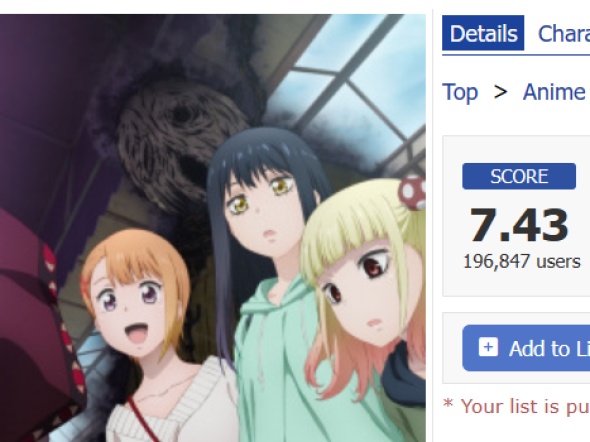Follow the Anime breadcrumb link

click(x=554, y=92)
